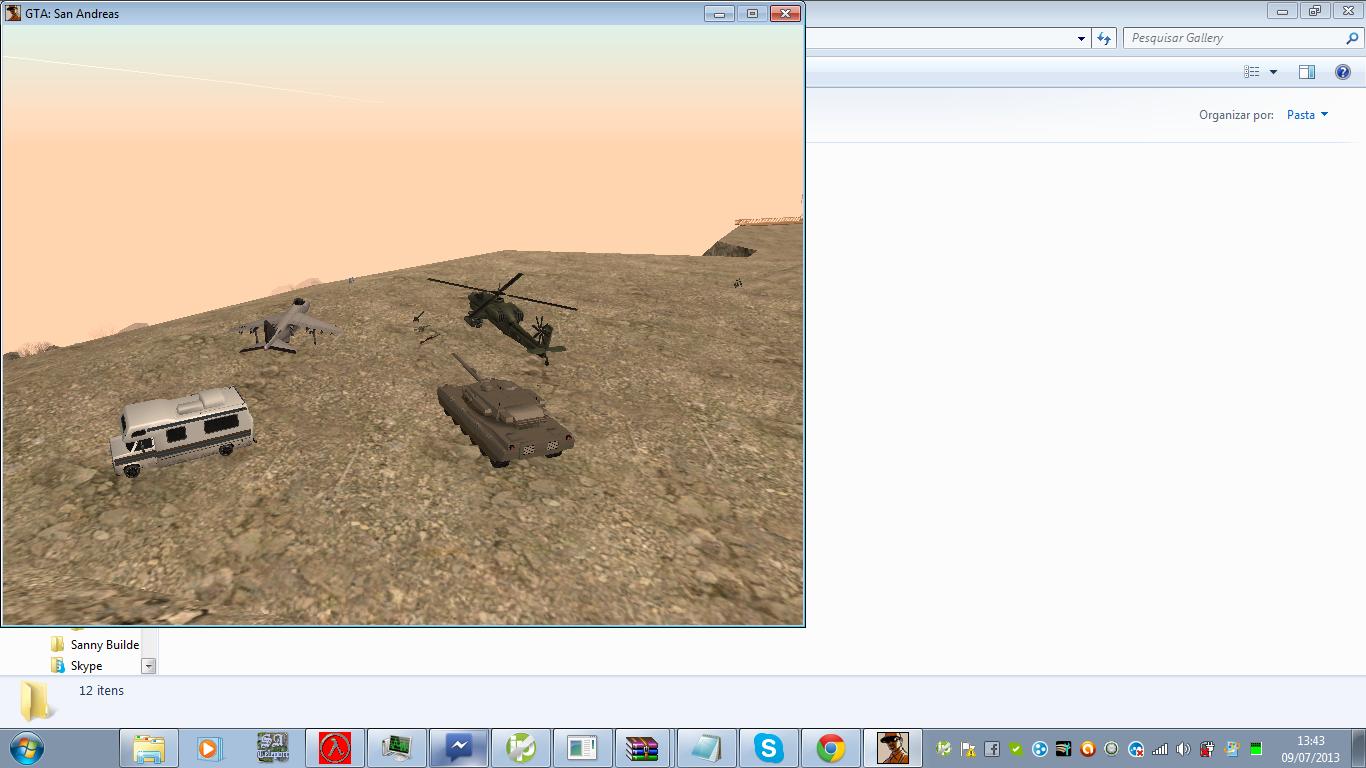Open Google Chrome from the taskbar

click(x=830, y=748)
